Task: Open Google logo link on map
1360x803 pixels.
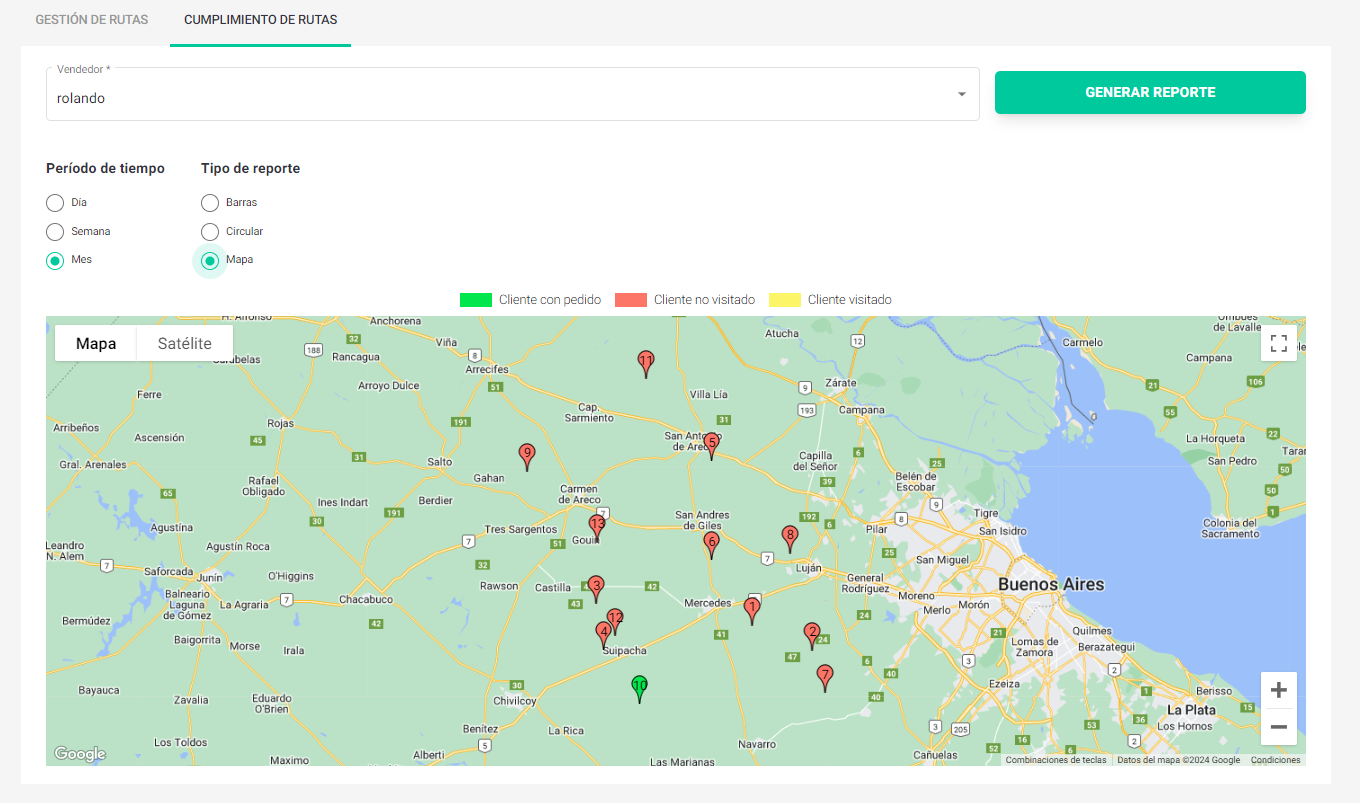Action: pyautogui.click(x=80, y=754)
